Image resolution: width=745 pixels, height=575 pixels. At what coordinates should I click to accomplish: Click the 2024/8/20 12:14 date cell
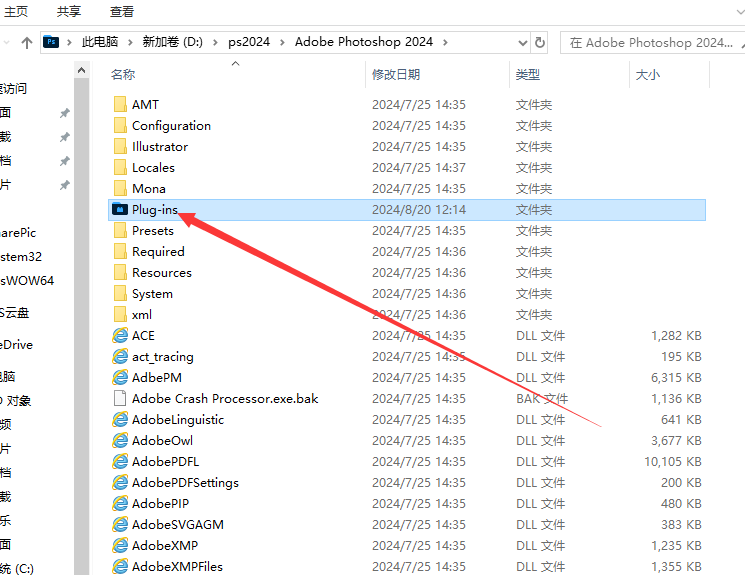click(419, 210)
